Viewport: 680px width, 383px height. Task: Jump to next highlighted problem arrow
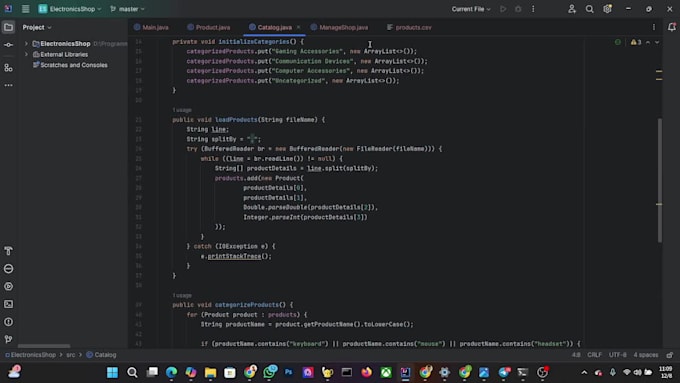(657, 42)
